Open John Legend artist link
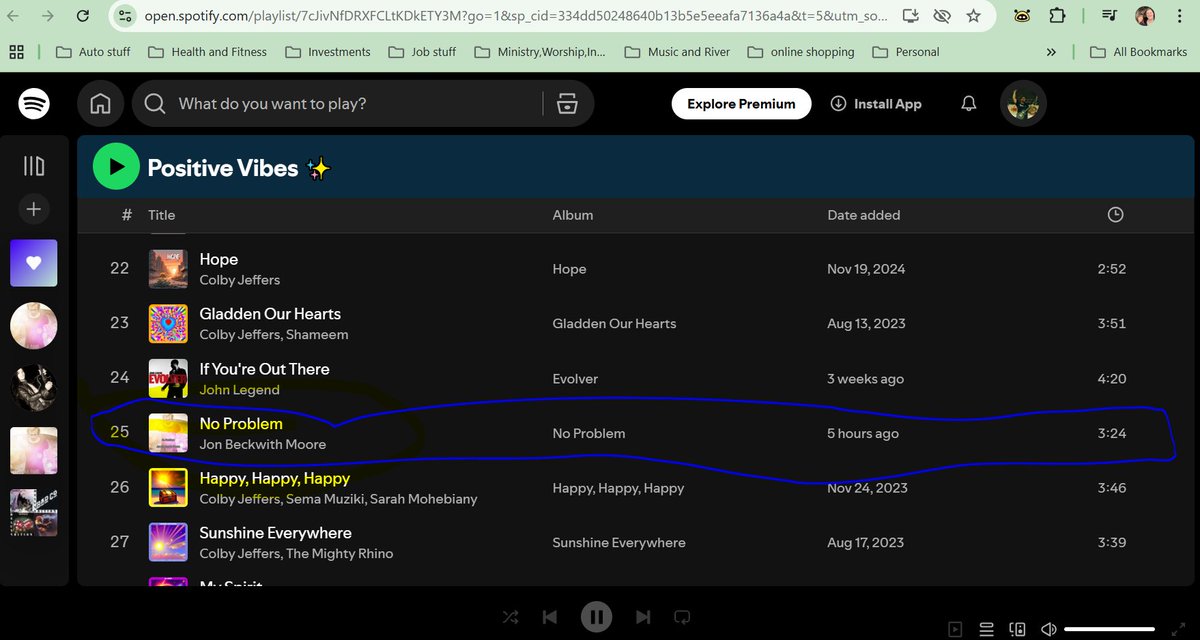The width and height of the screenshot is (1200, 640). (x=239, y=390)
